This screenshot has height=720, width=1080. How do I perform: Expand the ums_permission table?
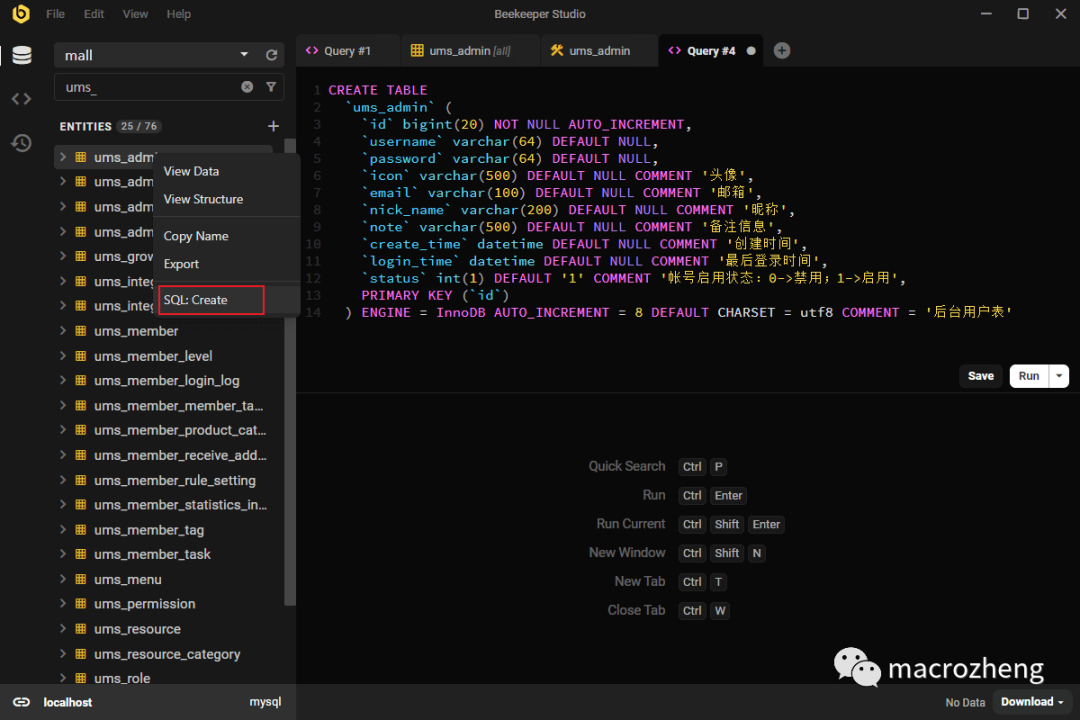tap(63, 604)
